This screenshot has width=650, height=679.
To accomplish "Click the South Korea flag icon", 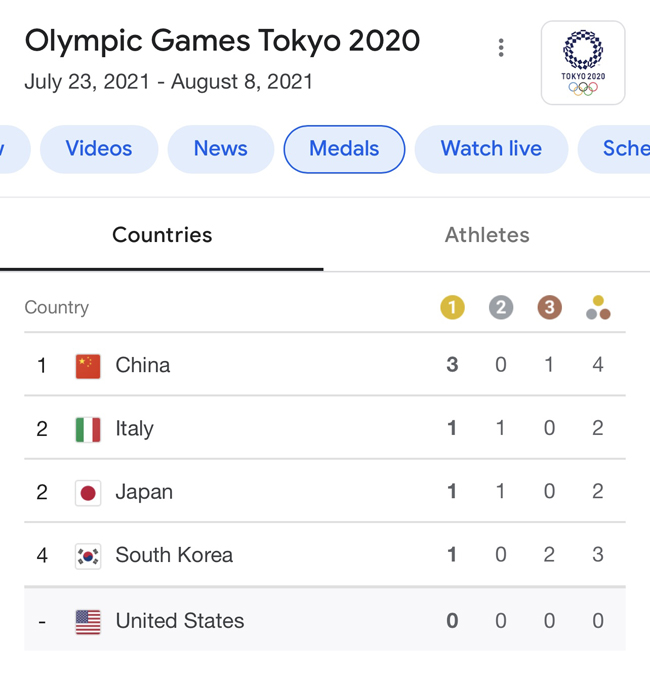I will click(88, 556).
